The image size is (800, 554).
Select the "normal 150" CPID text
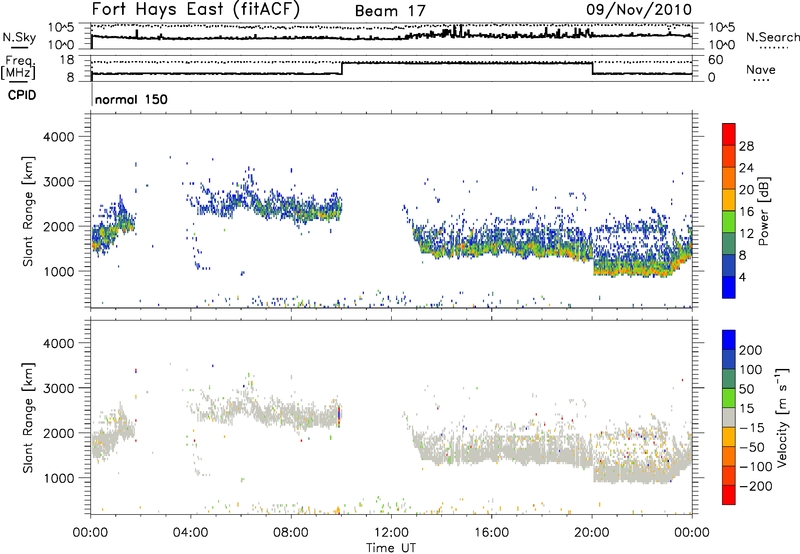click(131, 99)
